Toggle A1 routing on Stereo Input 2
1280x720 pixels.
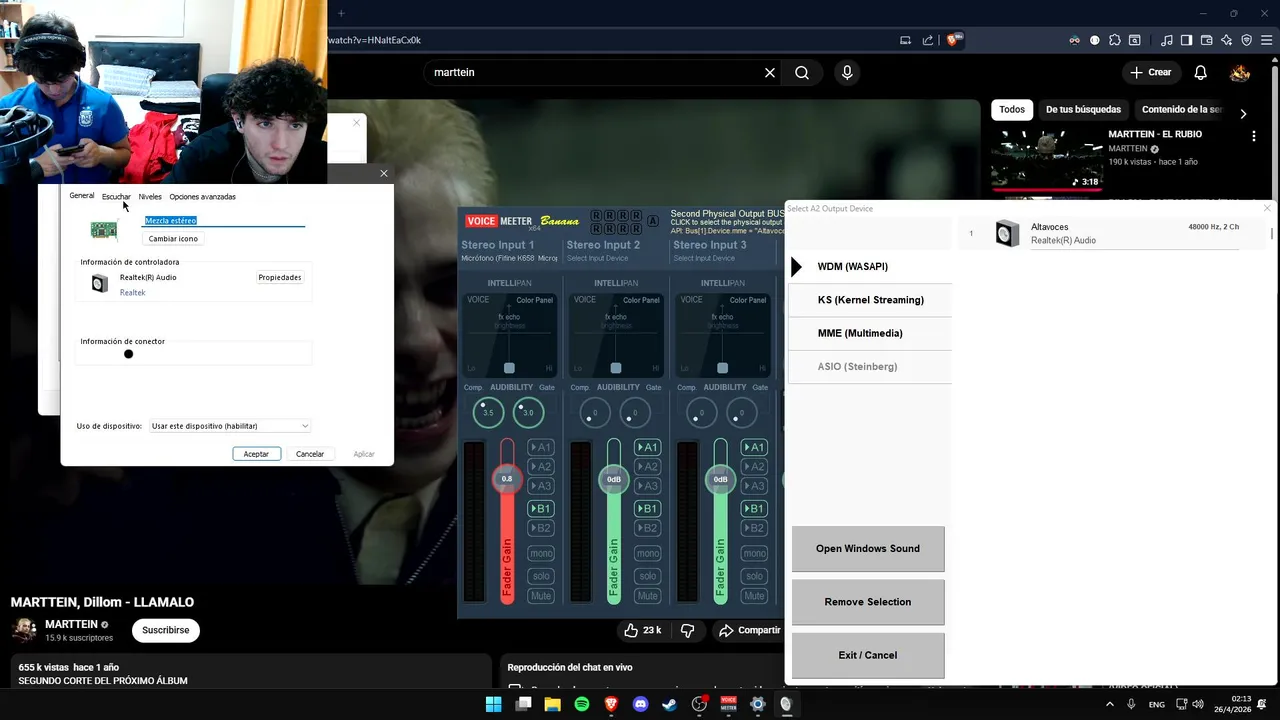pyautogui.click(x=647, y=447)
